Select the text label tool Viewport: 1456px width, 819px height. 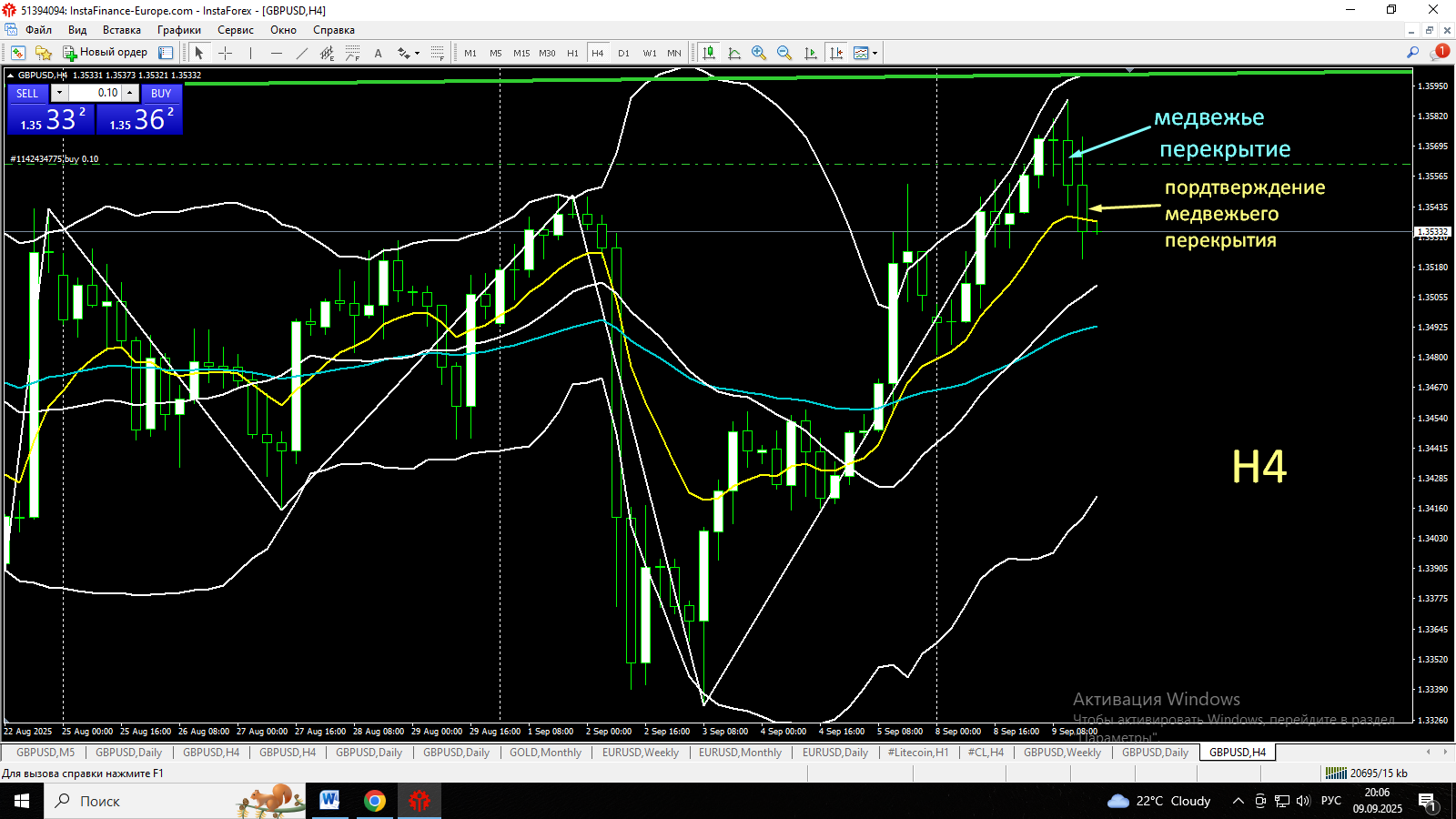tap(379, 53)
